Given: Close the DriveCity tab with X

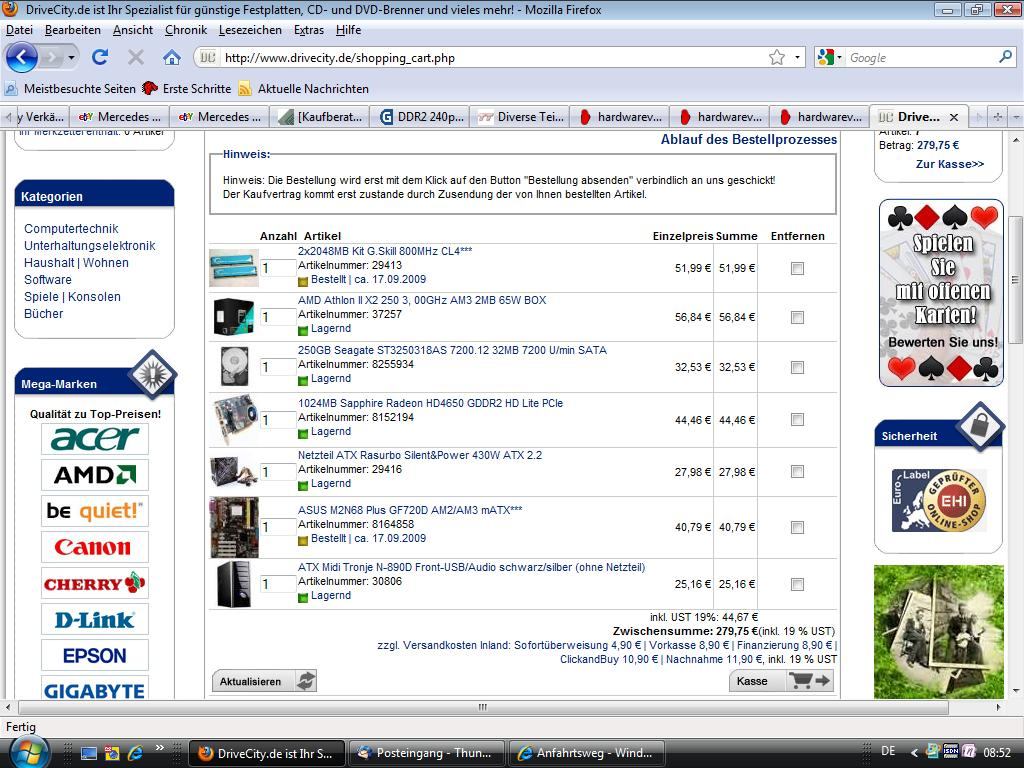Looking at the screenshot, I should tap(953, 117).
